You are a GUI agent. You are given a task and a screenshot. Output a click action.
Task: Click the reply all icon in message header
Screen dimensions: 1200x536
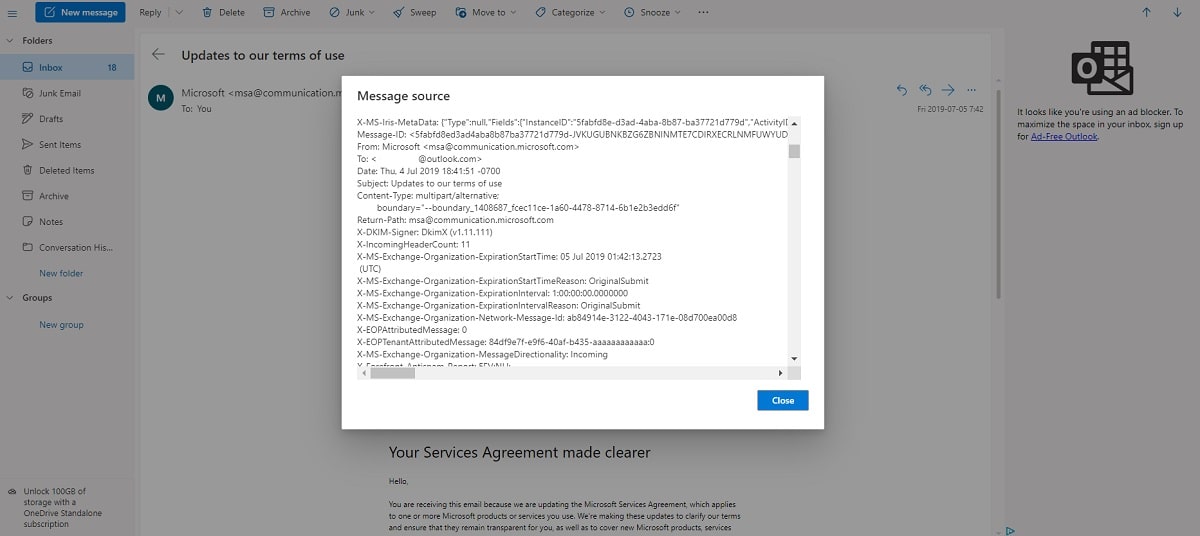coord(925,90)
